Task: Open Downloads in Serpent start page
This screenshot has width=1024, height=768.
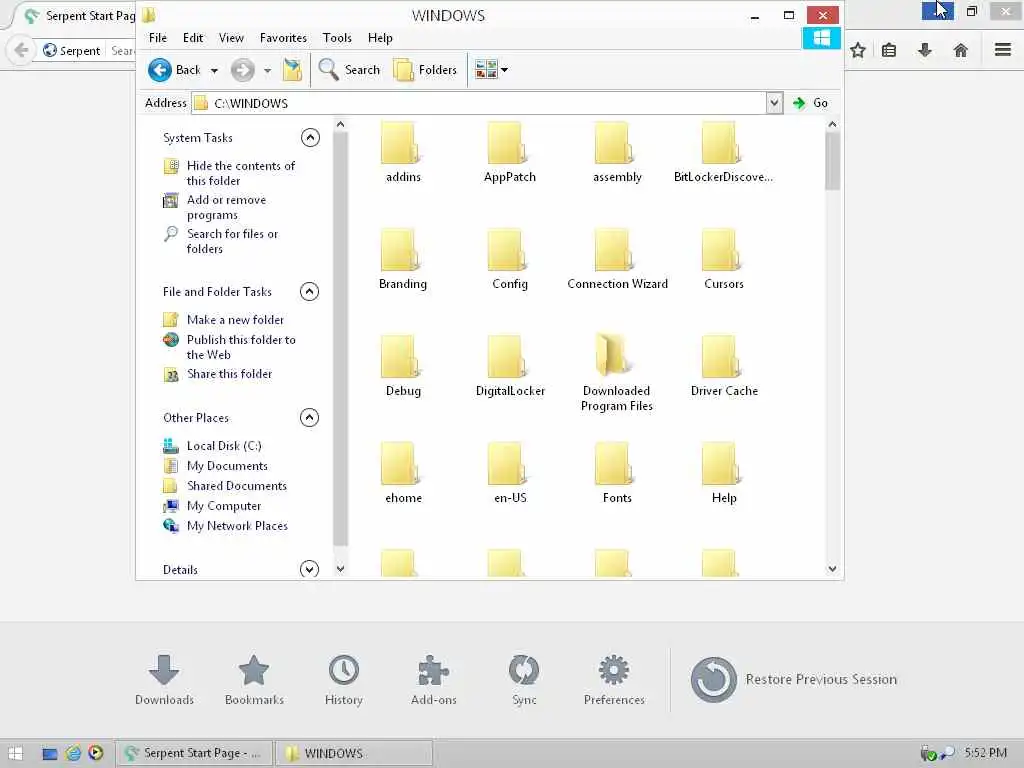Action: tap(164, 680)
